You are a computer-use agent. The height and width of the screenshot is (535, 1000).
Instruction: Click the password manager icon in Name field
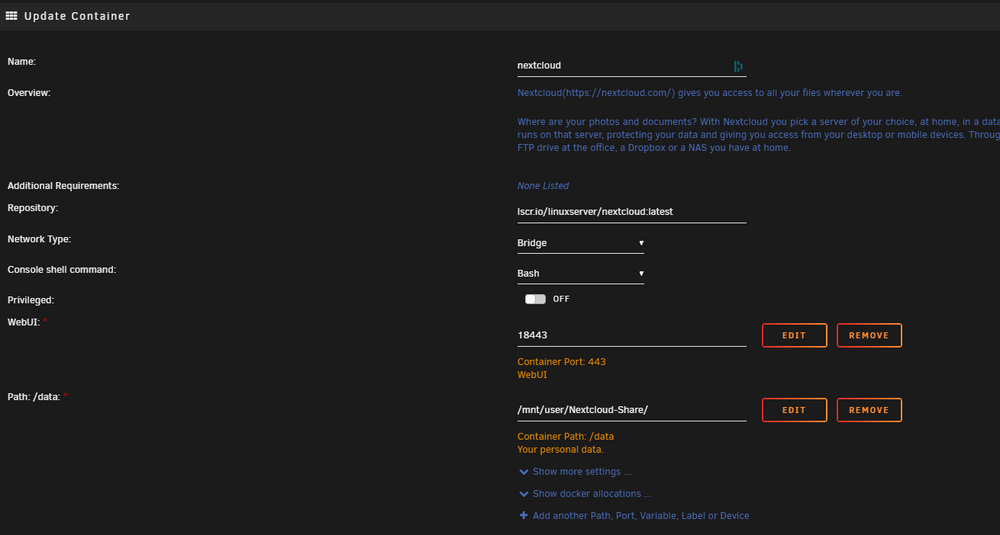(x=738, y=66)
